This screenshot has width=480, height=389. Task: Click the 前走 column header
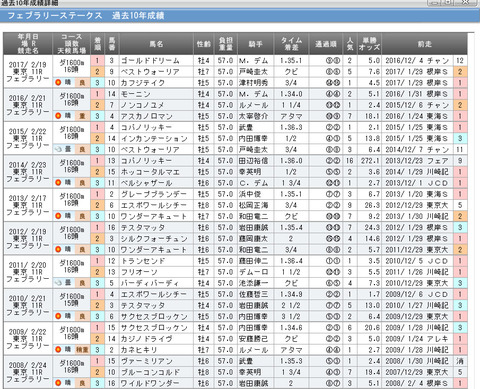point(424,44)
